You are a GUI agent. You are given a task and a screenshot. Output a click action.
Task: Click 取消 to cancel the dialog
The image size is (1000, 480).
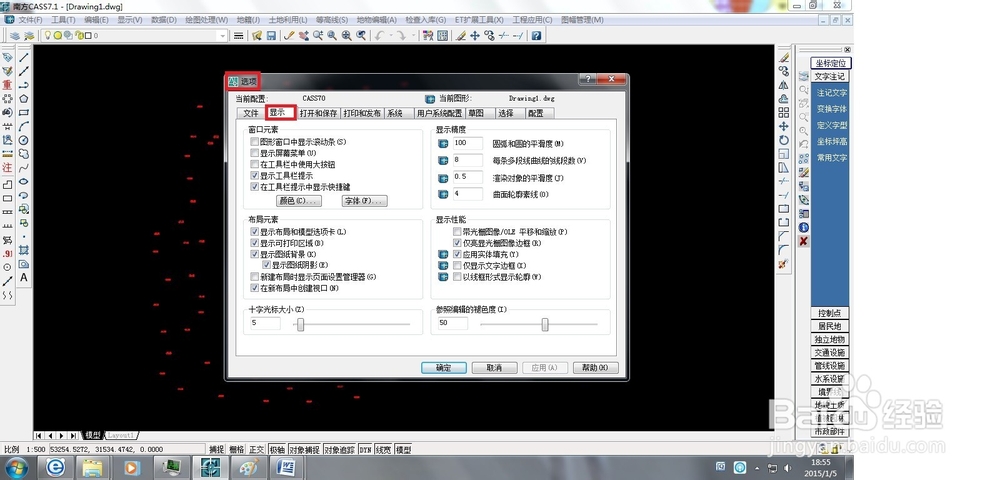pos(494,368)
